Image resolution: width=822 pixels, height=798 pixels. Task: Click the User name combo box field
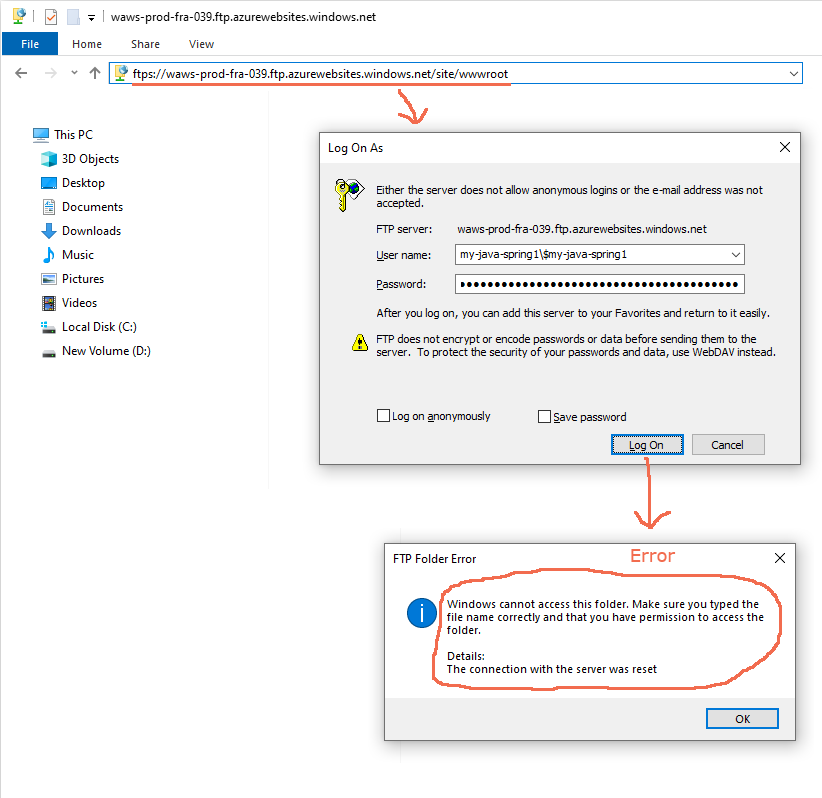(x=599, y=255)
